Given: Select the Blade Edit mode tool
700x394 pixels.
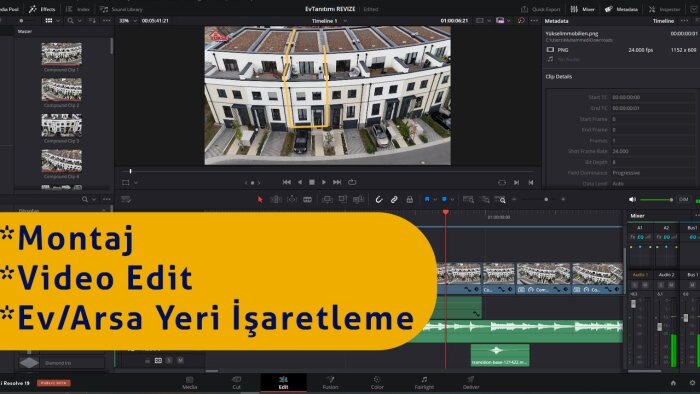Looking at the screenshot, I should tap(308, 199).
